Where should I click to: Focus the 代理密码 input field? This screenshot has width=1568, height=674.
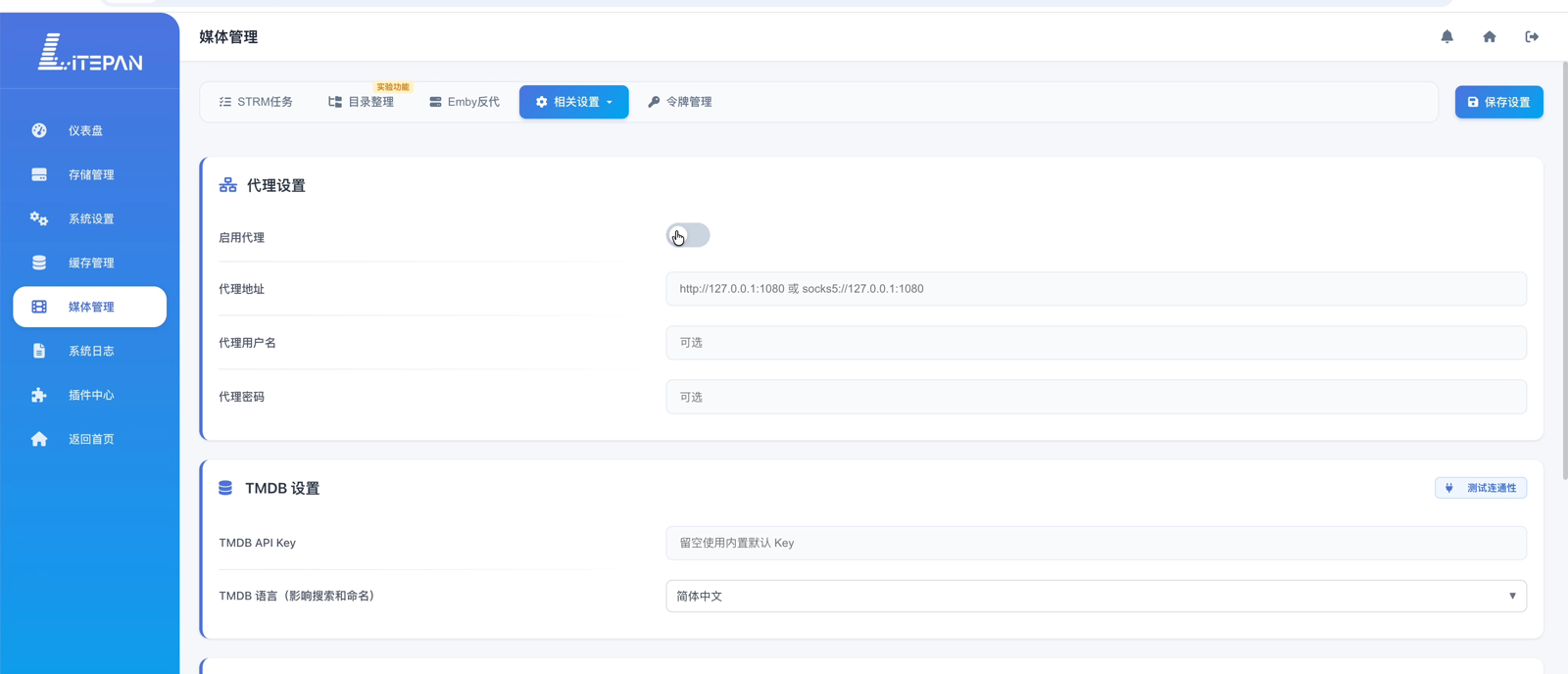pos(1096,397)
